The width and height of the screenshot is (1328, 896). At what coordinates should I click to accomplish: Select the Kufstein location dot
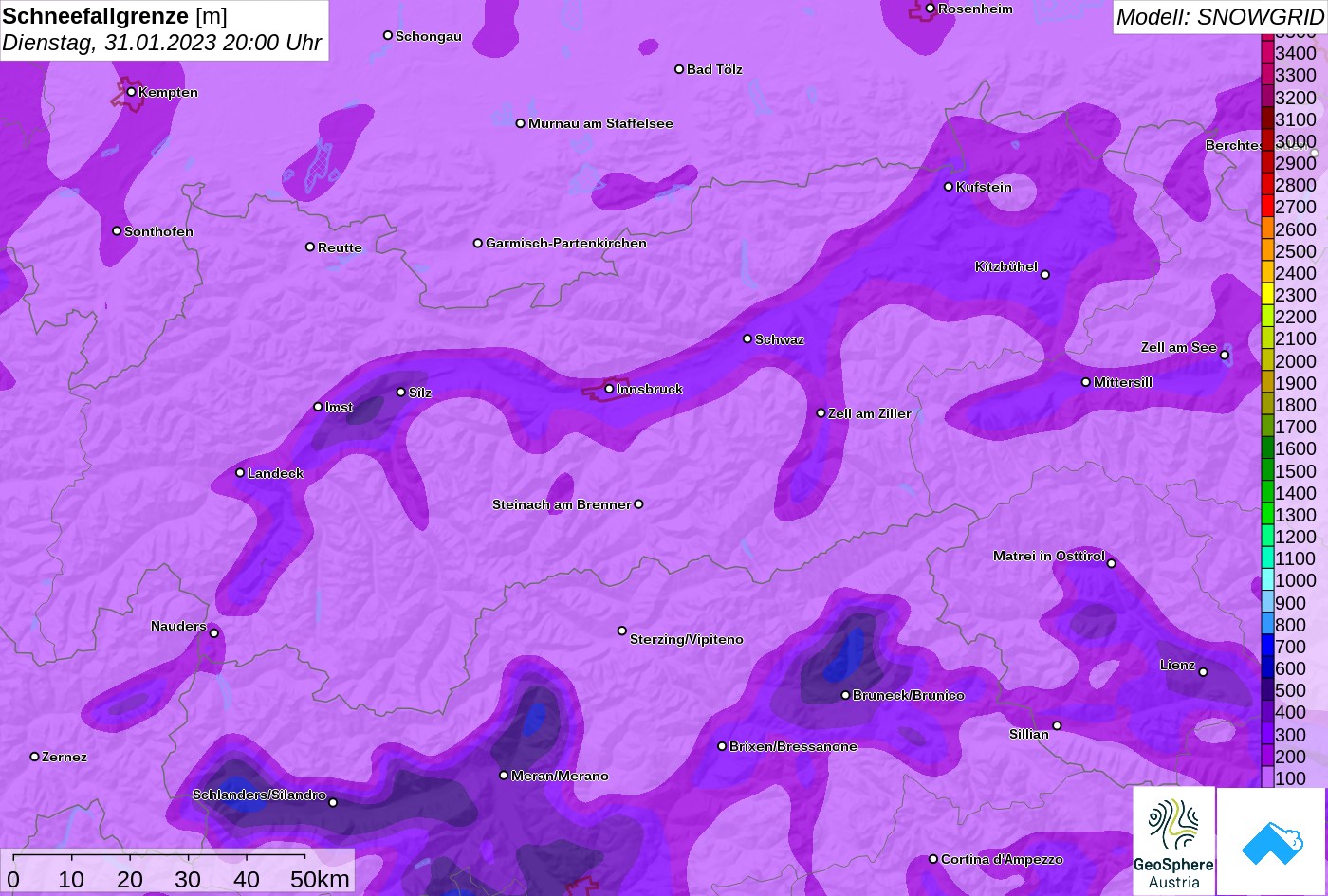(x=949, y=187)
